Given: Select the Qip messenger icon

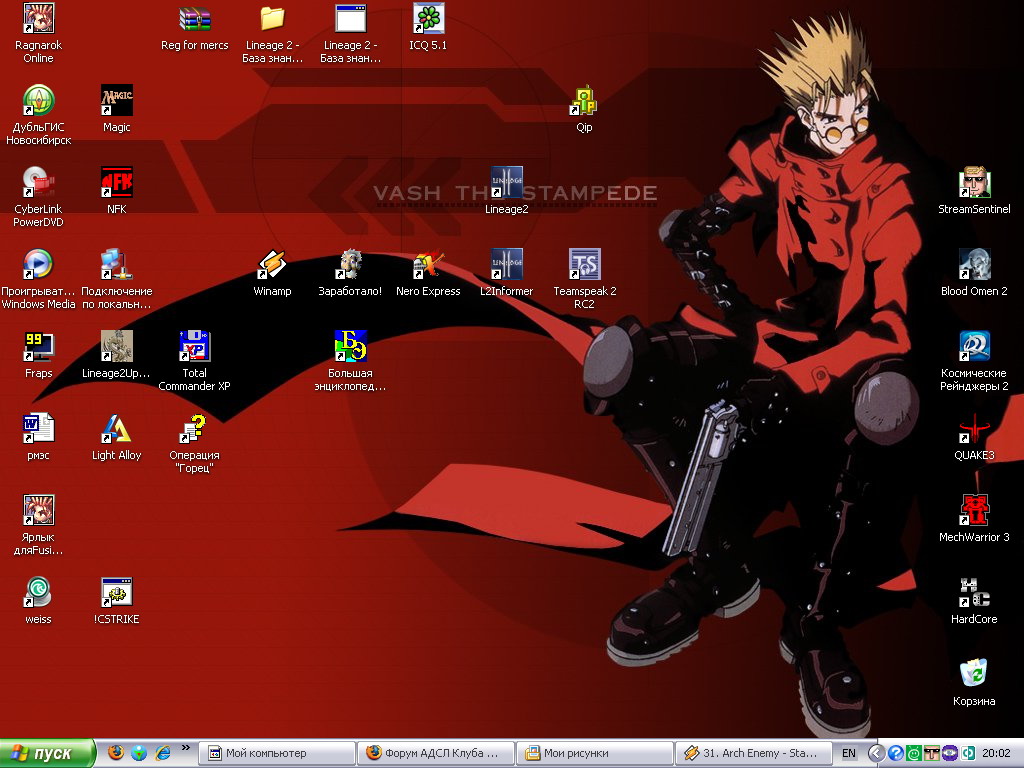Looking at the screenshot, I should pos(584,101).
